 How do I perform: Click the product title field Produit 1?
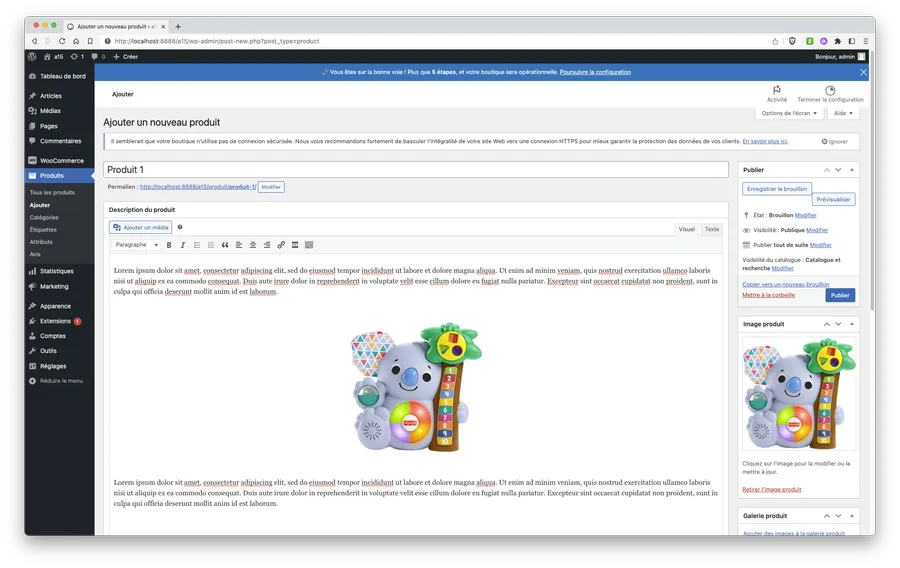coord(416,170)
